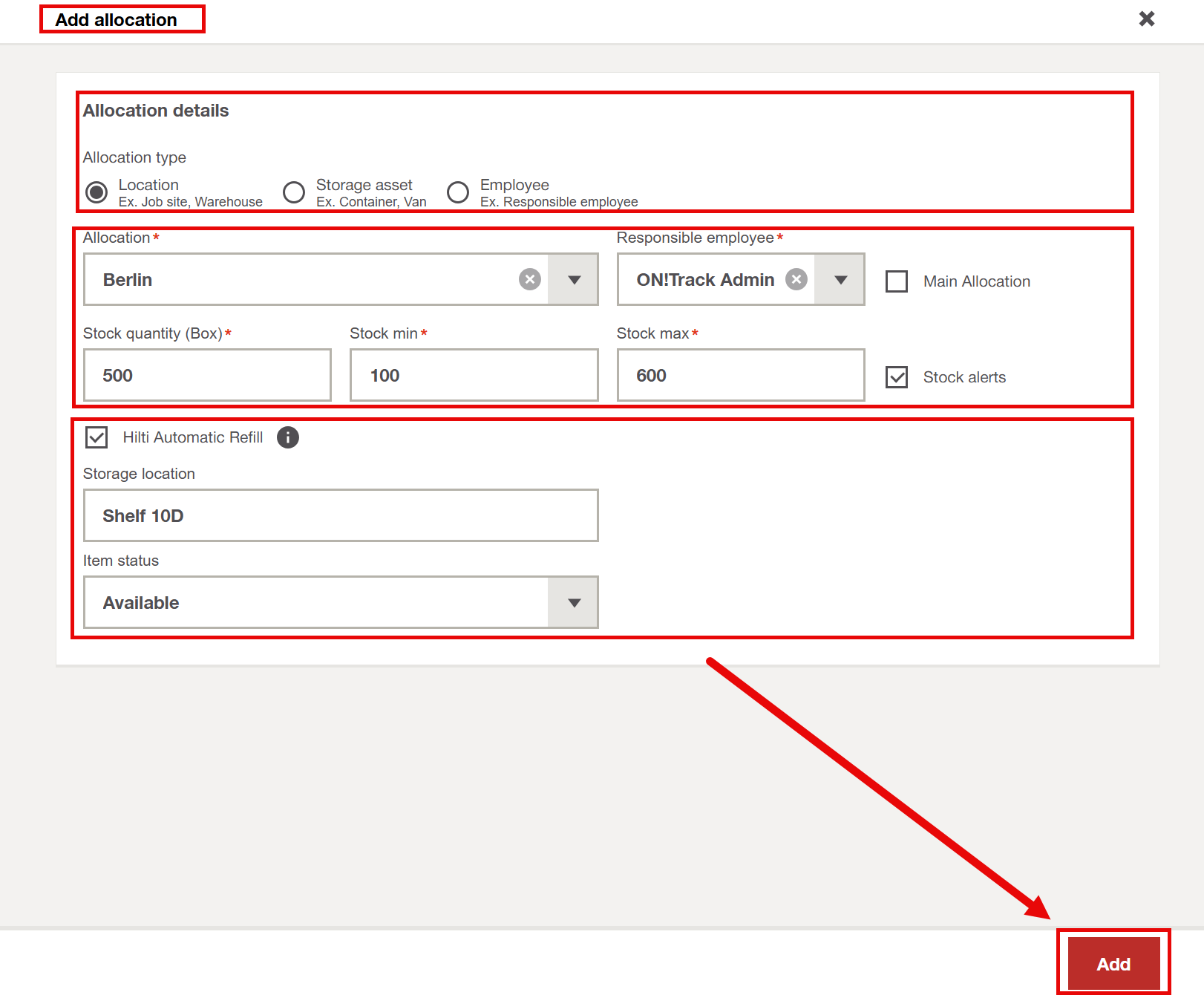Open the Item status dropdown

[574, 603]
